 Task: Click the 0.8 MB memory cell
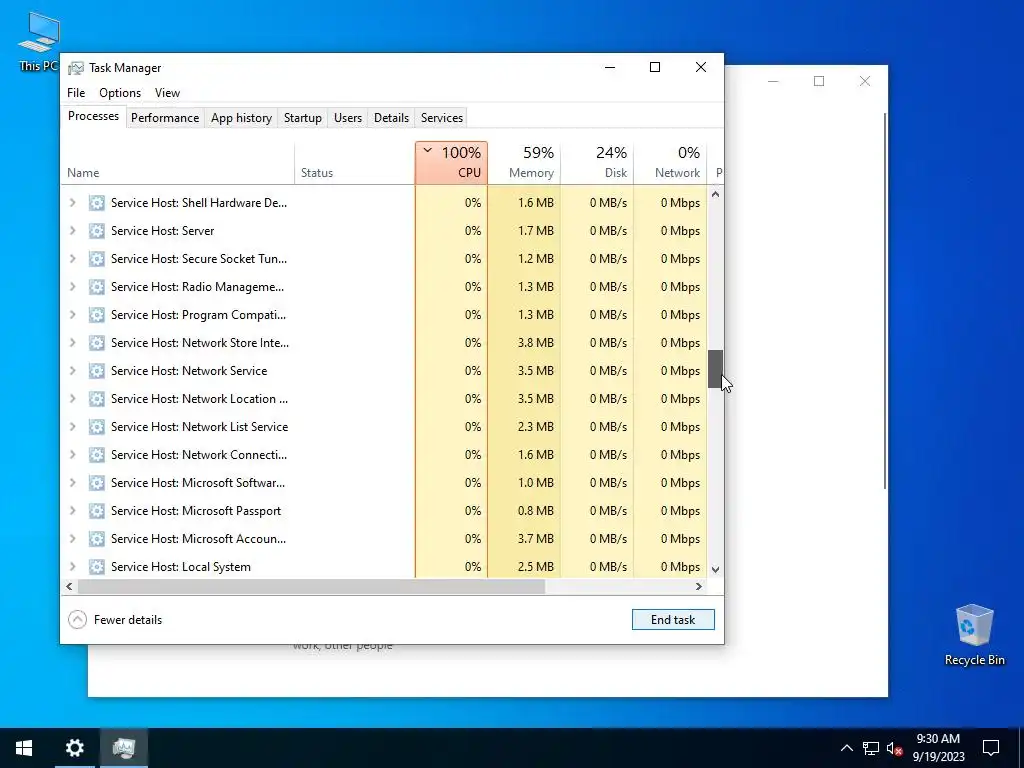tap(524, 511)
